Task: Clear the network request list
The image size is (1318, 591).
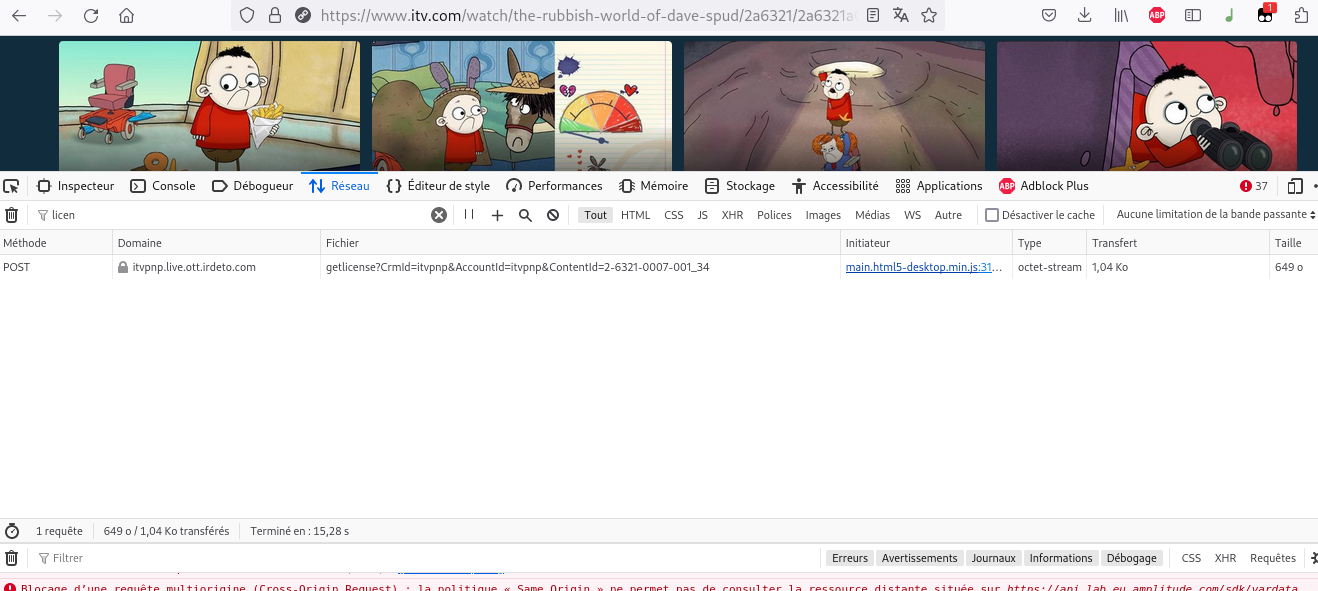Action: point(11,215)
